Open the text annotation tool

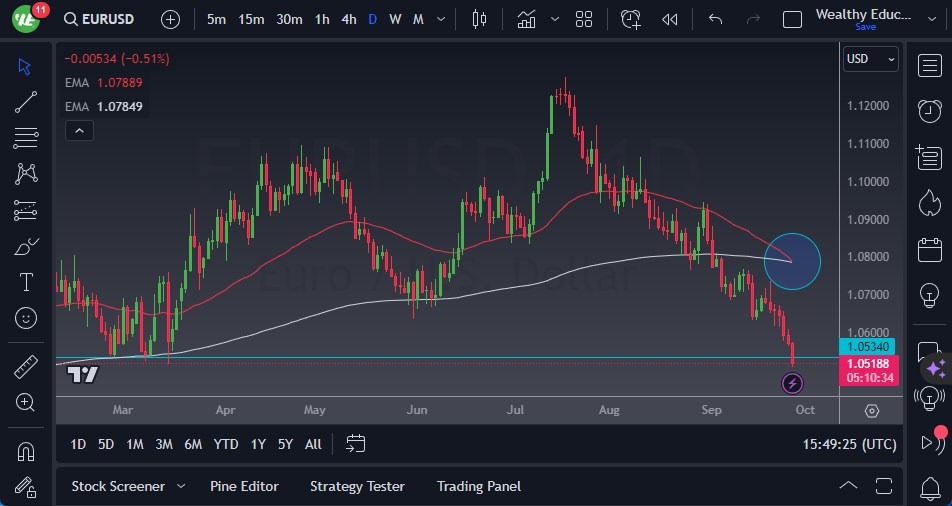(x=26, y=282)
